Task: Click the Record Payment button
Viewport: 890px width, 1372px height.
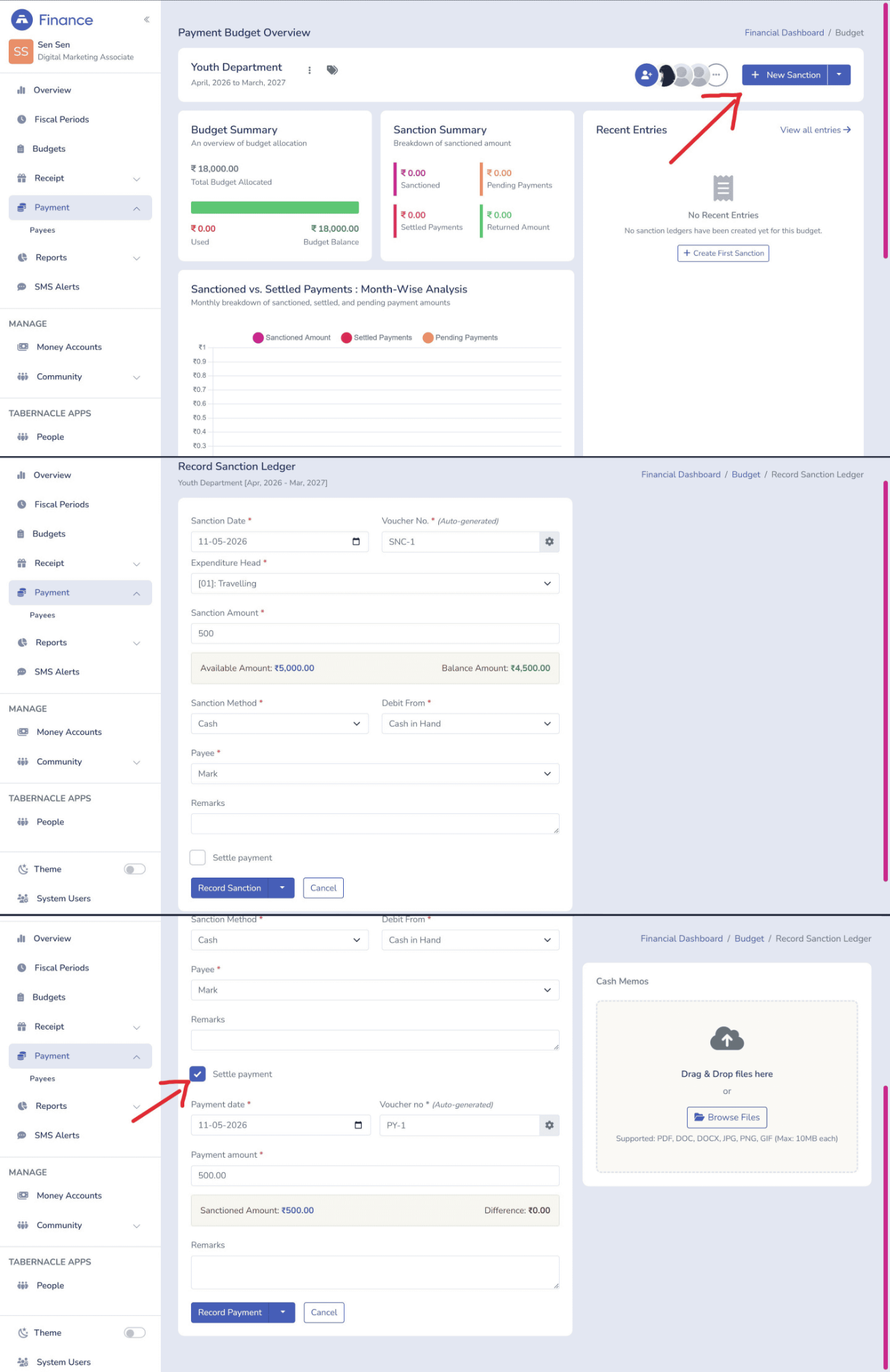Action: (231, 1312)
